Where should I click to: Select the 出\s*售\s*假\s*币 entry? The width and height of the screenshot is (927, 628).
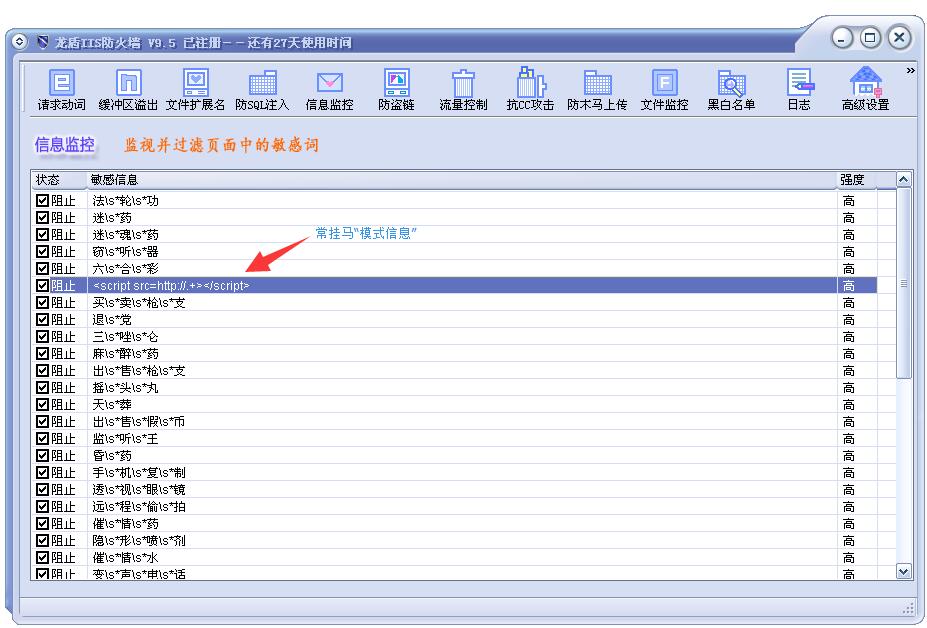[x=139, y=422]
